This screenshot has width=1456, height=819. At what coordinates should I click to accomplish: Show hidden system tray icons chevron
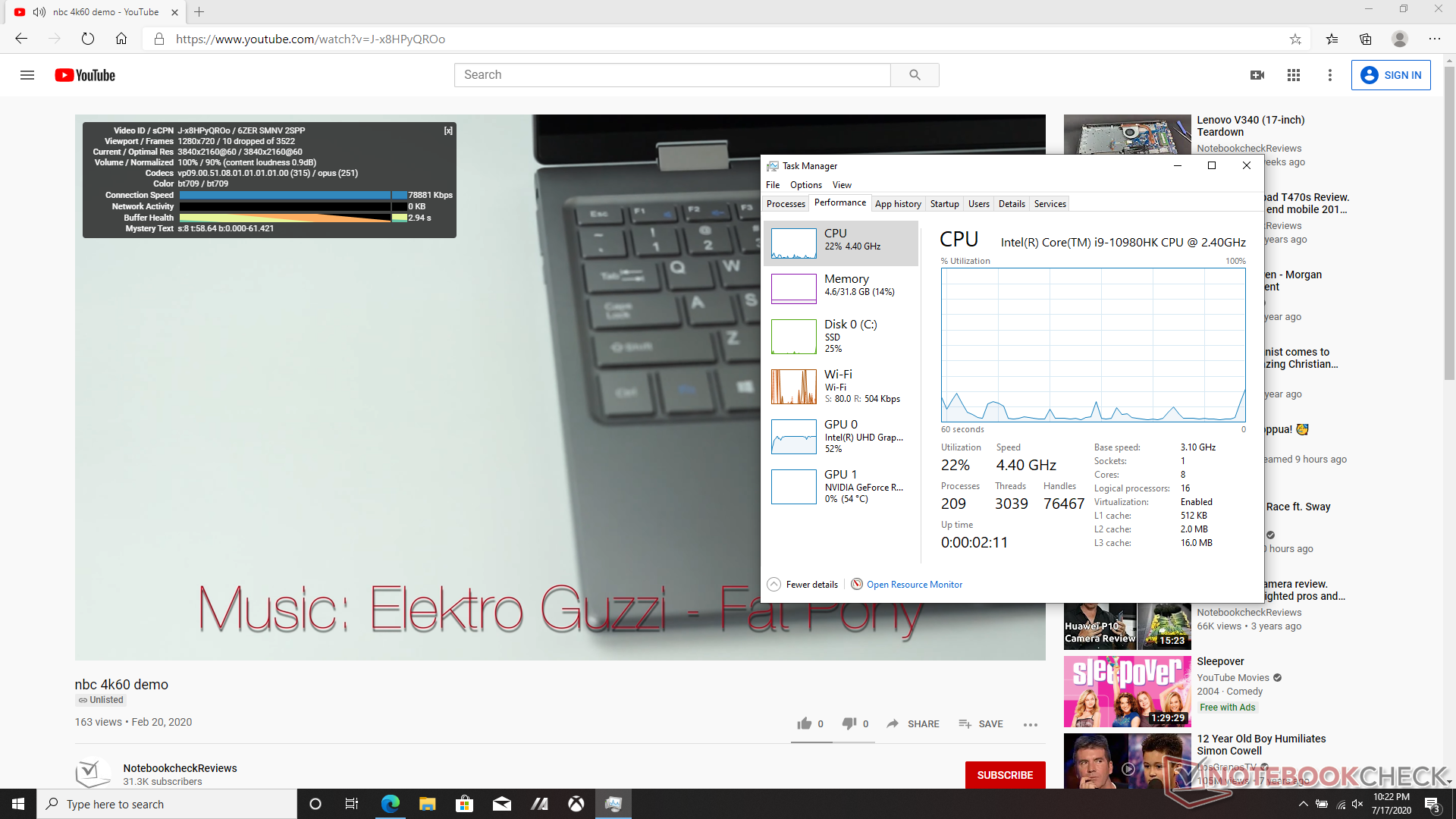[1303, 804]
